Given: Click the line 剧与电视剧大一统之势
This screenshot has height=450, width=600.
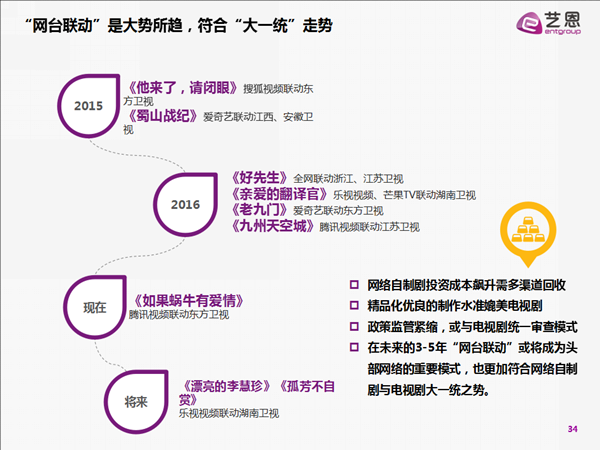Looking at the screenshot, I should pos(428,390).
